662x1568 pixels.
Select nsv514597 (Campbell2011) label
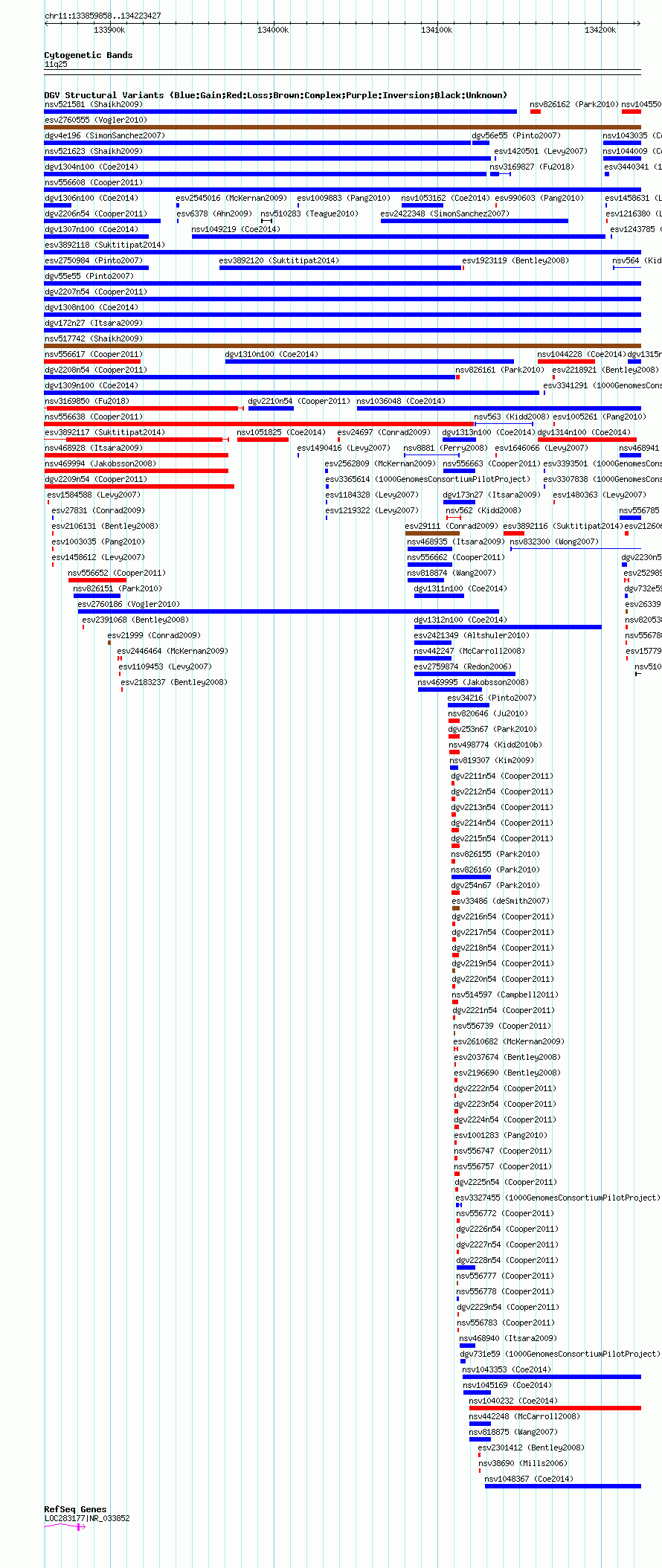(506, 995)
